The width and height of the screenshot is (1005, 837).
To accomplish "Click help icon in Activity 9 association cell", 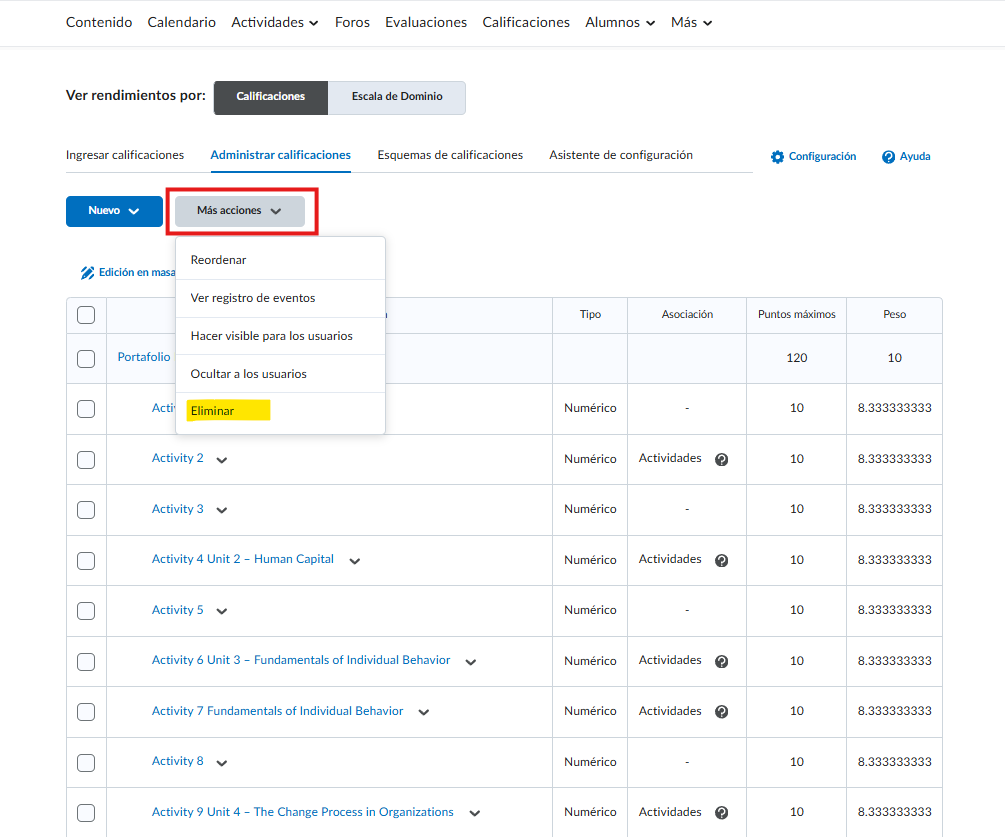I will [721, 813].
